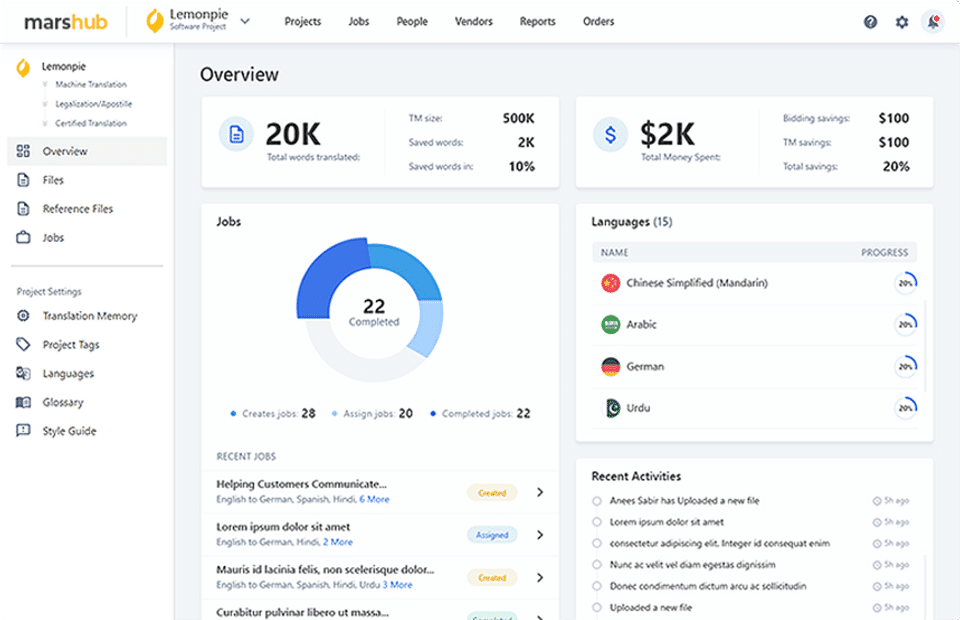Click the Glossary book icon
This screenshot has height=620, width=960.
point(23,402)
